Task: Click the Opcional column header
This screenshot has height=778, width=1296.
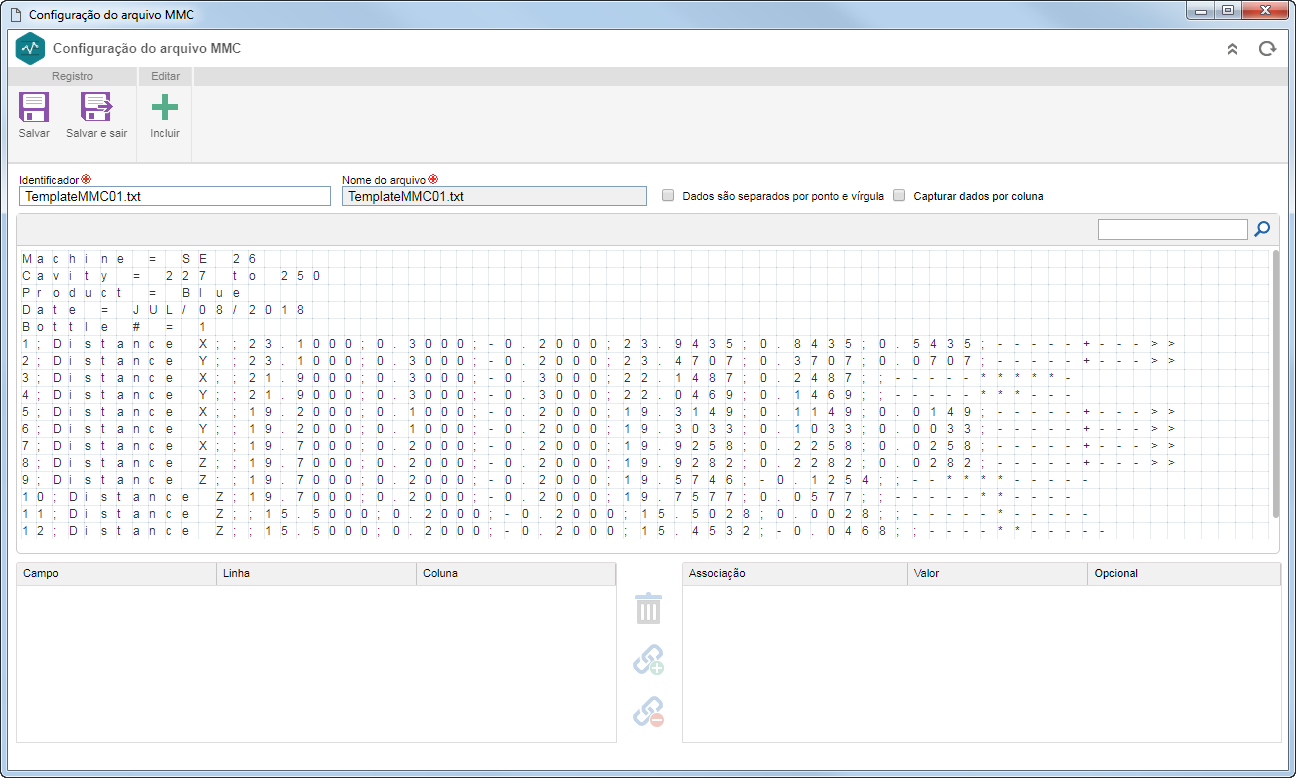Action: [x=1184, y=574]
